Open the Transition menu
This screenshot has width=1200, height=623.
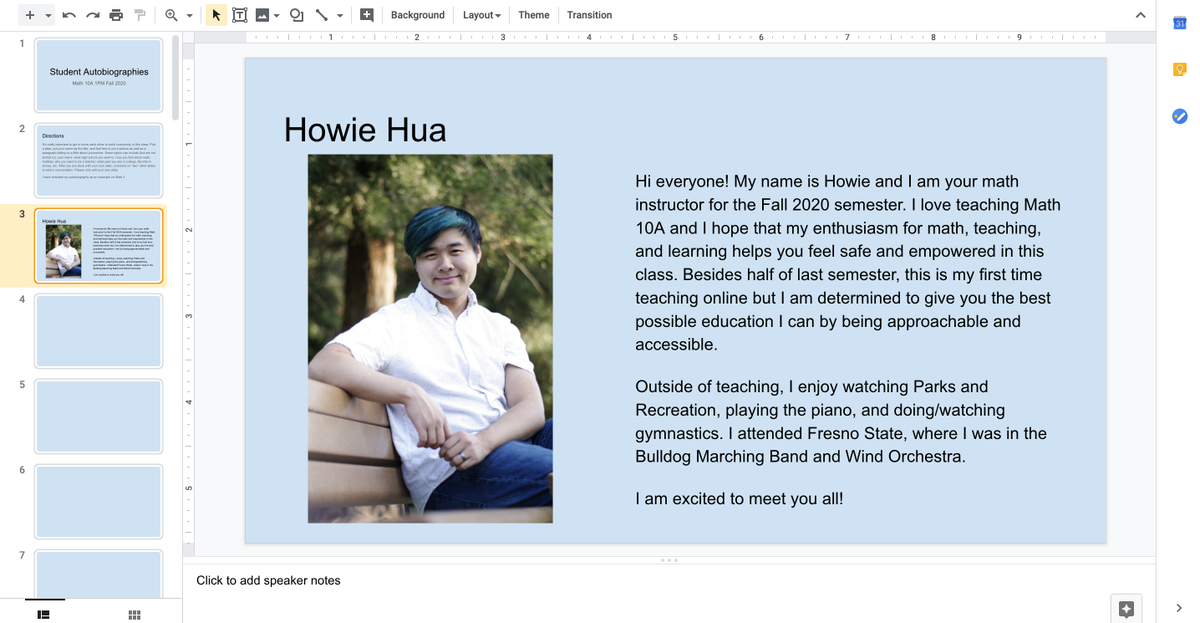pyautogui.click(x=589, y=14)
